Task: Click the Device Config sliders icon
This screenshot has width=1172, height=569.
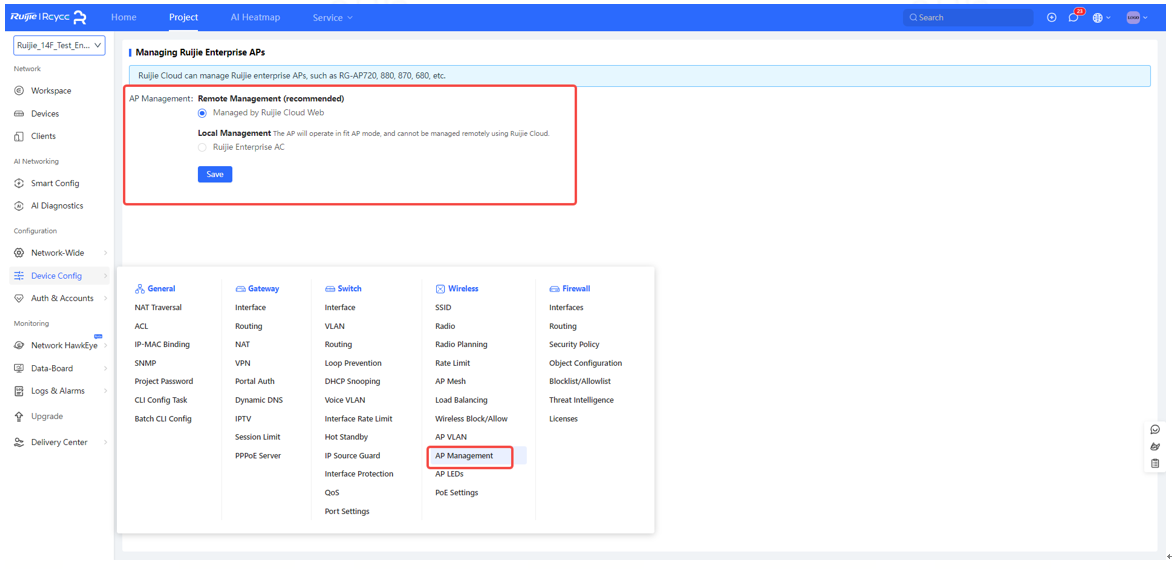Action: 19,276
